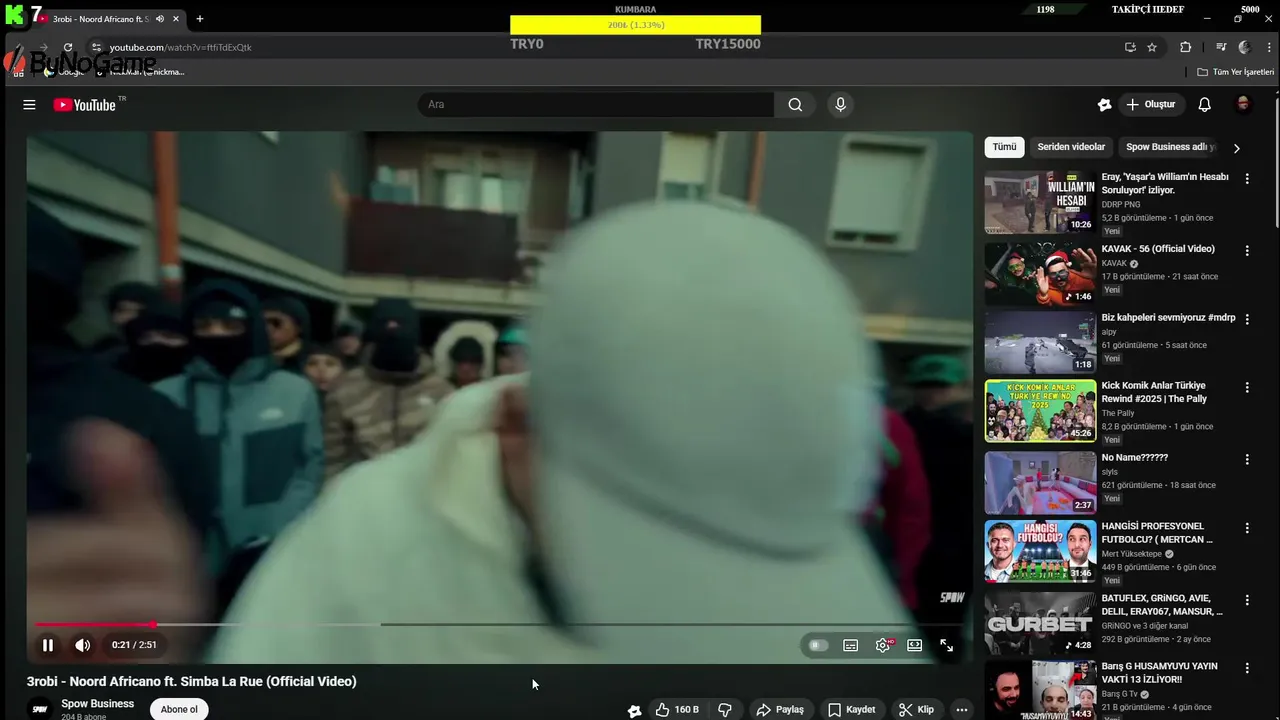The height and width of the screenshot is (720, 1280).
Task: Open more actions below the video
Action: pyautogui.click(x=962, y=709)
